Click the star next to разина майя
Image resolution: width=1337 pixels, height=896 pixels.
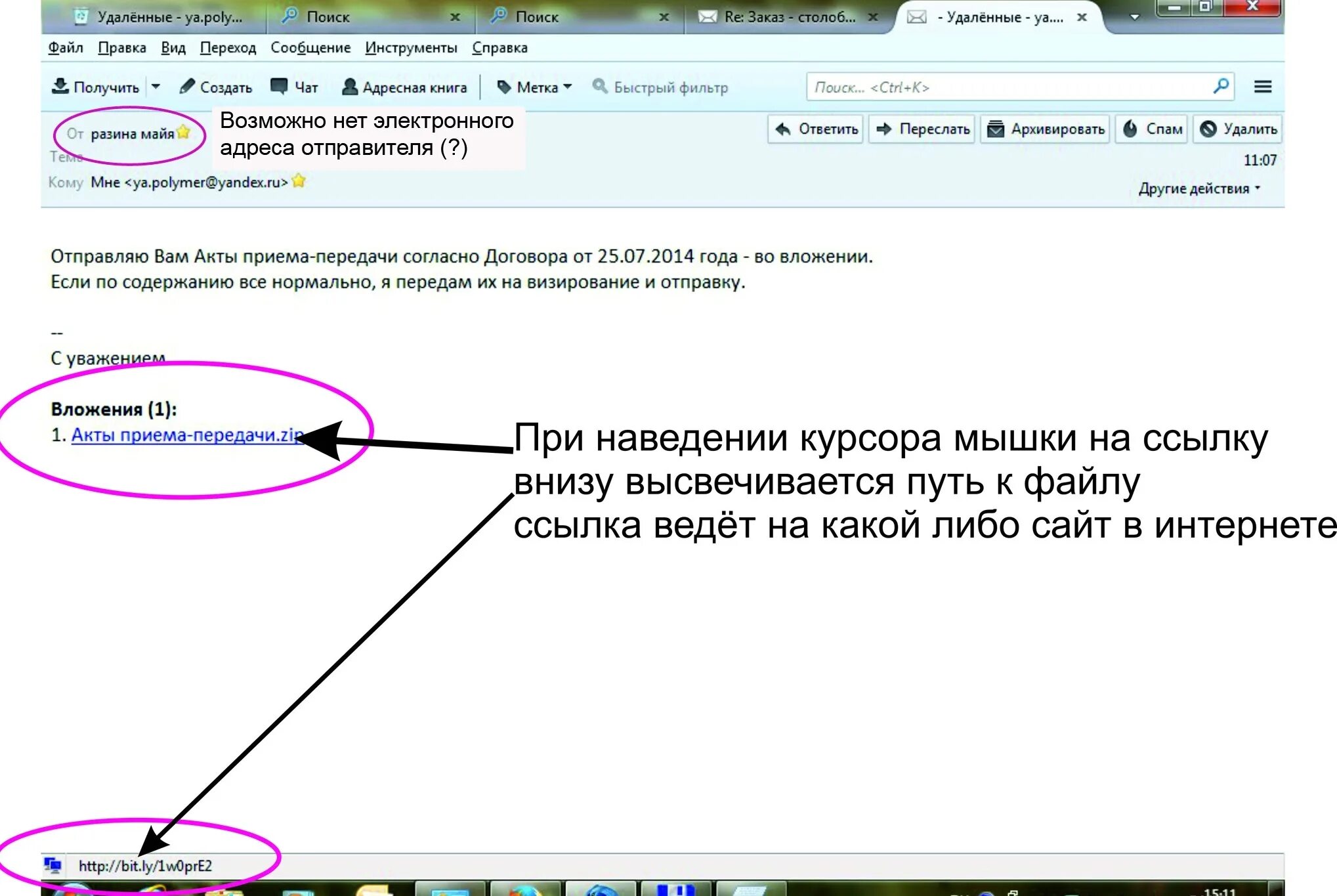tap(183, 132)
